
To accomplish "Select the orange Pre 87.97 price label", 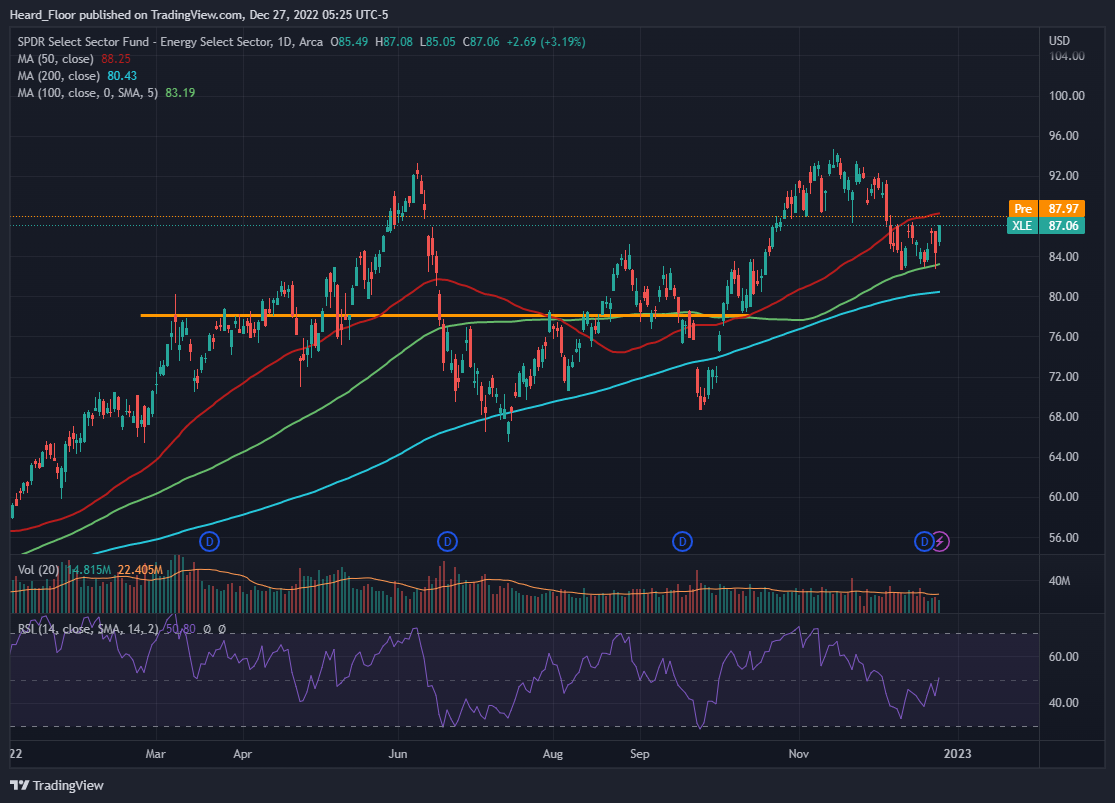I will coord(1047,208).
